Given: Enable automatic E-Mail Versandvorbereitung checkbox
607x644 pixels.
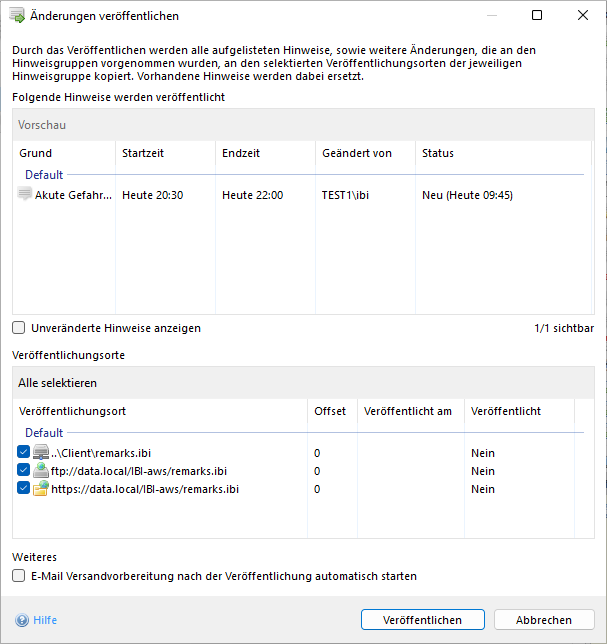Looking at the screenshot, I should (19, 576).
